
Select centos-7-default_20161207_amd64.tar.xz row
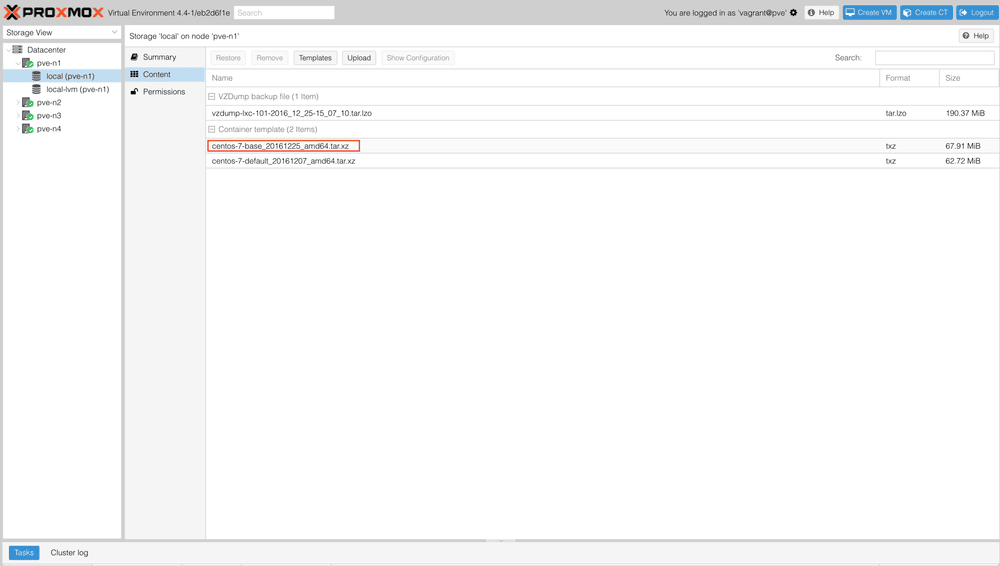pyautogui.click(x=602, y=161)
